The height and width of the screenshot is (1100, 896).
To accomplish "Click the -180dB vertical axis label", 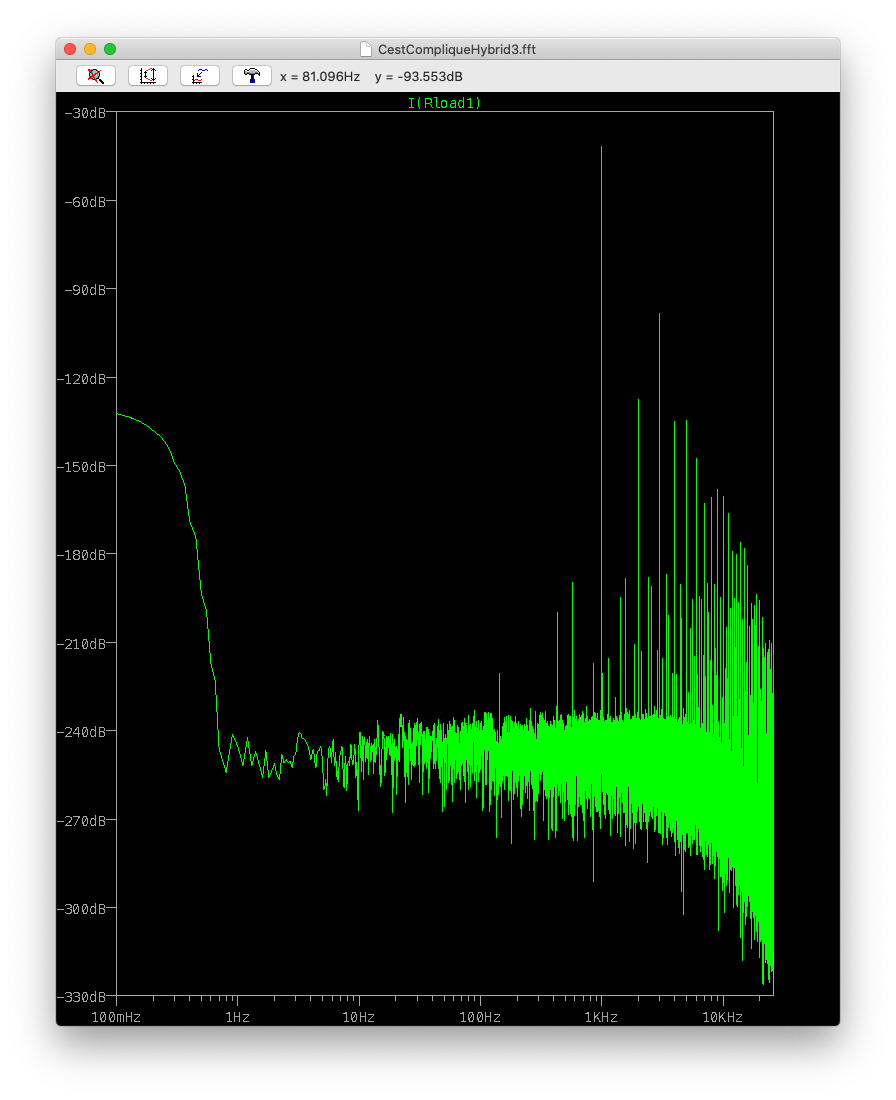I will click(81, 555).
